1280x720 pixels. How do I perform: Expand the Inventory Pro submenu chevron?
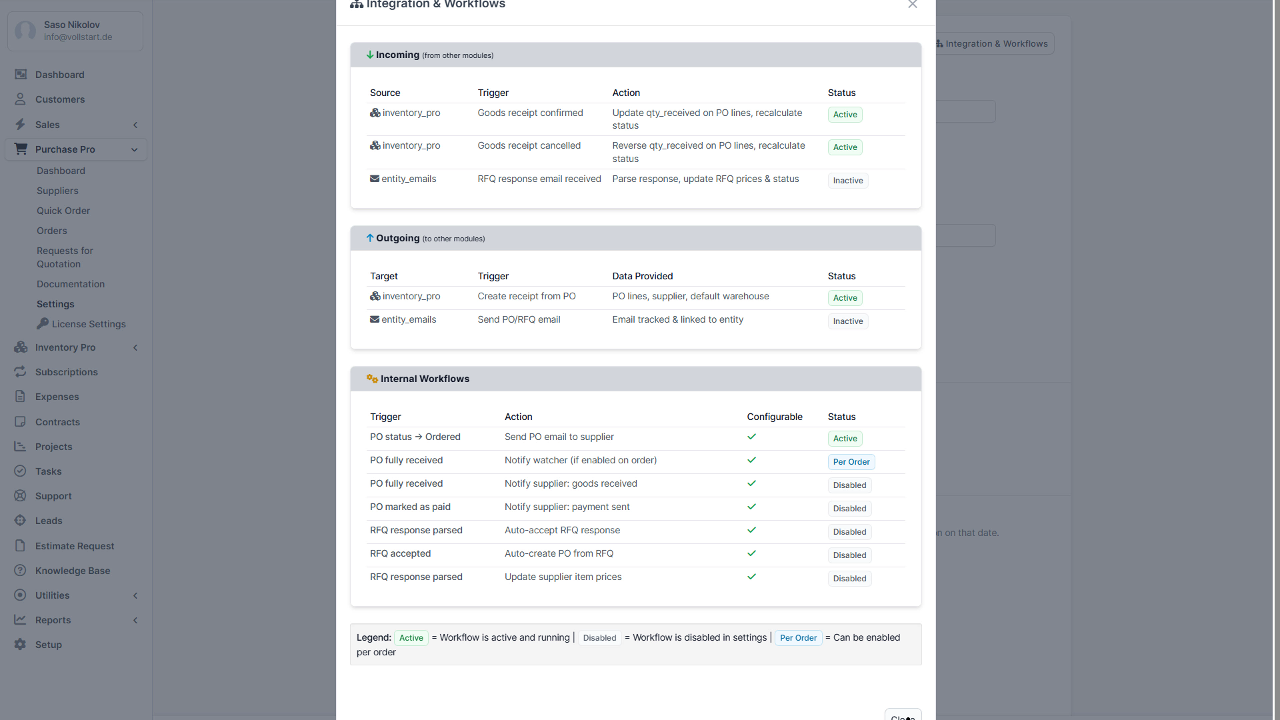tap(135, 348)
